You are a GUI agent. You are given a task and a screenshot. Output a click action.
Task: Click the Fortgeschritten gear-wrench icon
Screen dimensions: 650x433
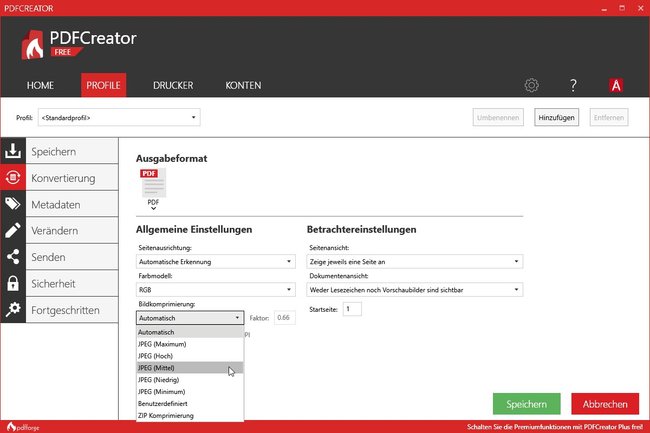[x=13, y=310]
